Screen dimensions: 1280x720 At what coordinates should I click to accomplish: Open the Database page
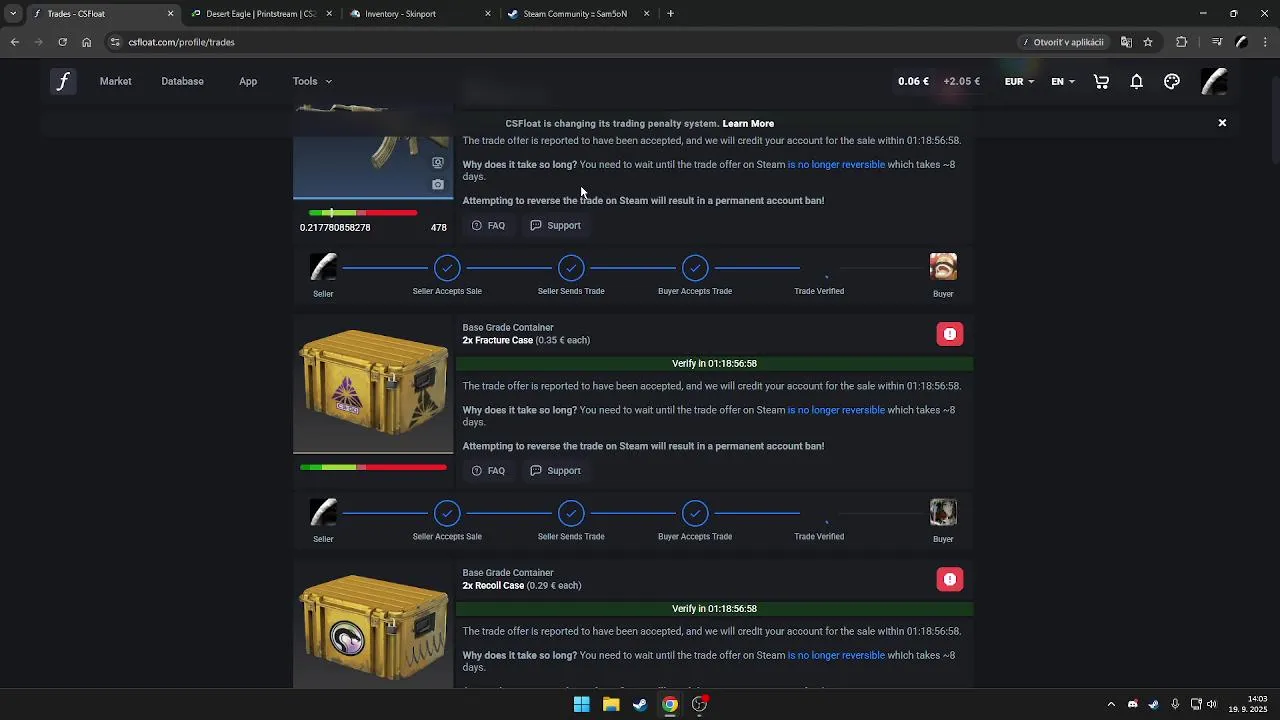pos(182,81)
